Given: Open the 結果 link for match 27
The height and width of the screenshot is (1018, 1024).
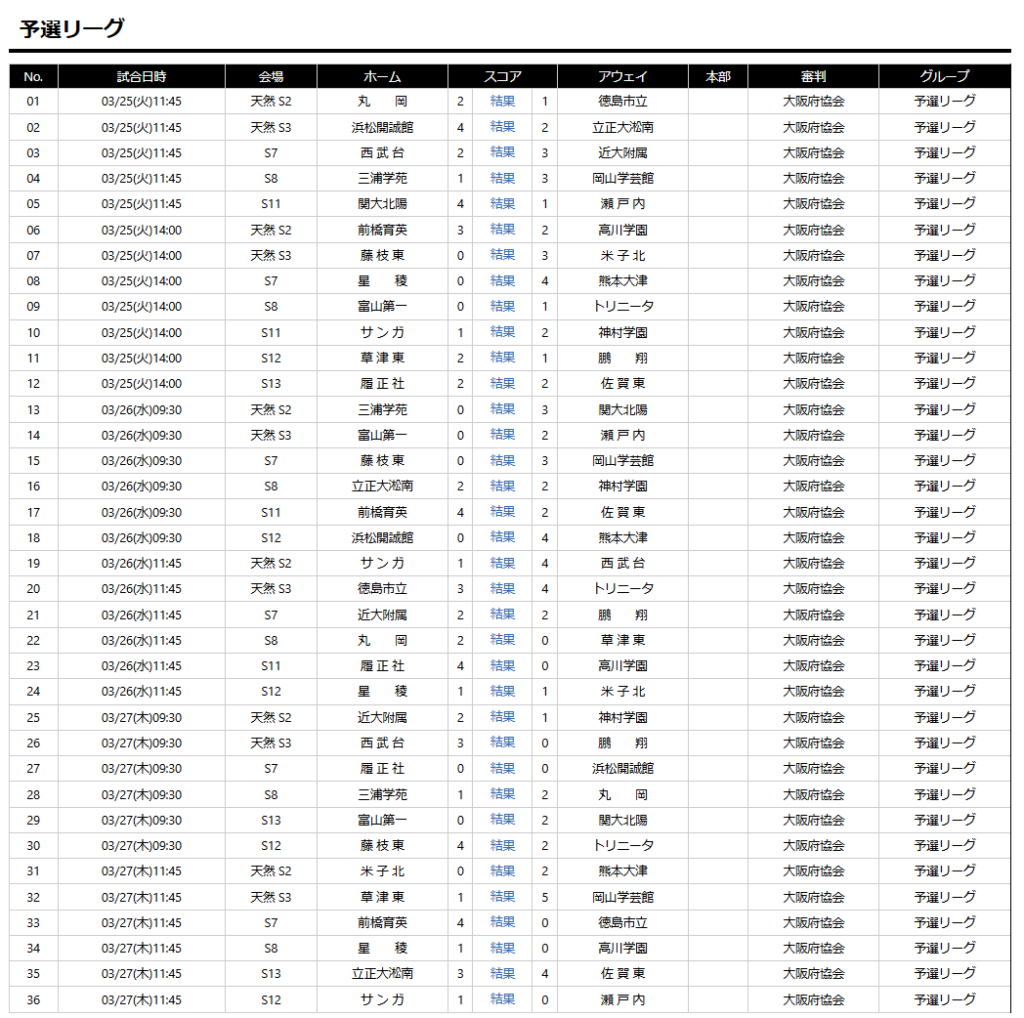Looking at the screenshot, I should [x=502, y=769].
